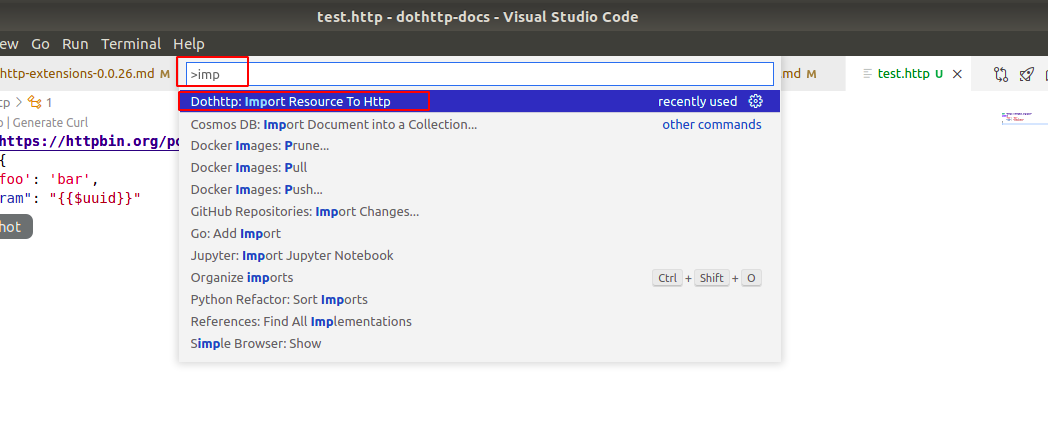The image size is (1048, 446).
Task: Click the source control compare changes icon
Action: [1001, 74]
